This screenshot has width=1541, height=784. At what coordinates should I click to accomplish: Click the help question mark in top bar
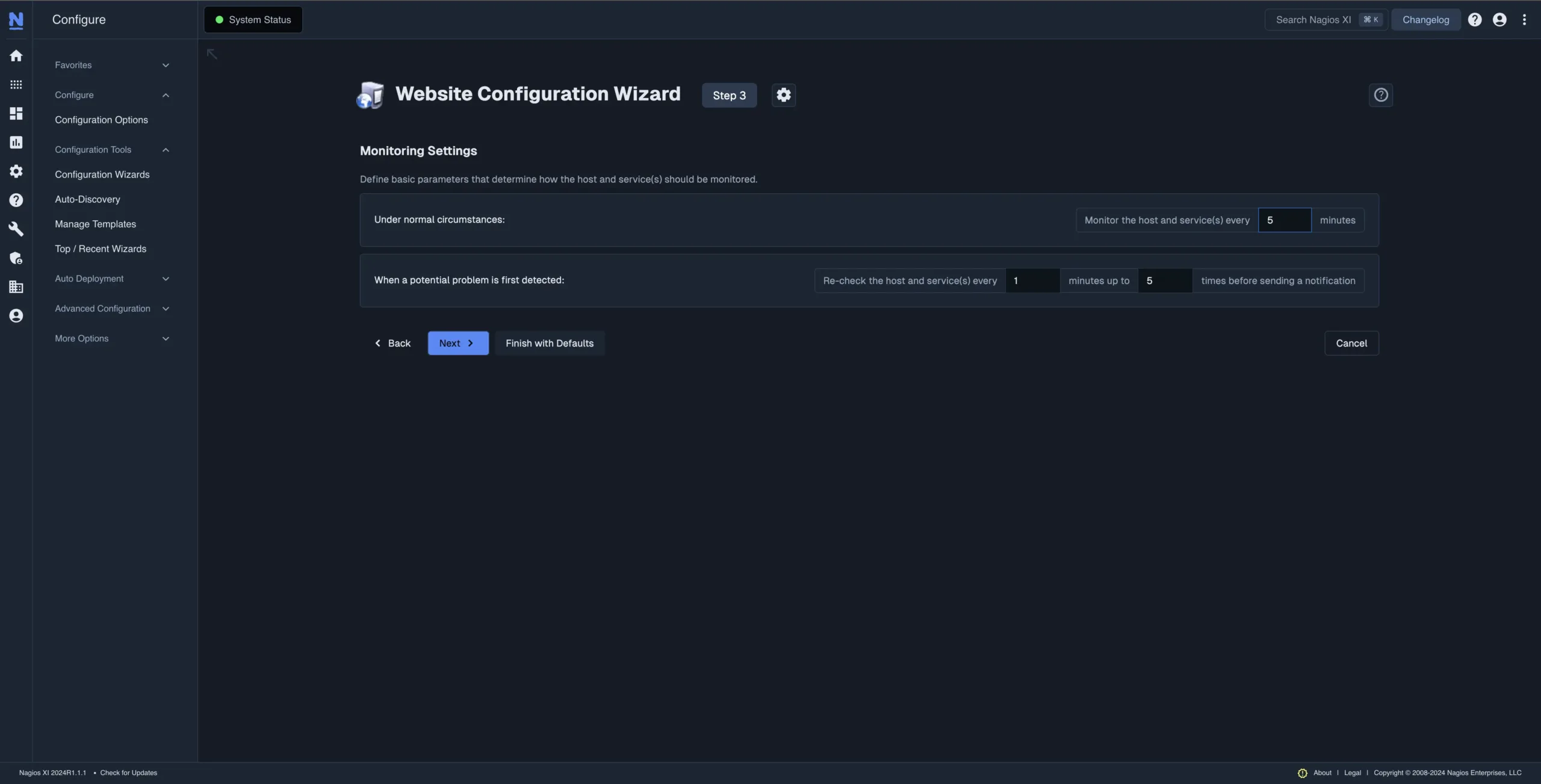point(1475,19)
